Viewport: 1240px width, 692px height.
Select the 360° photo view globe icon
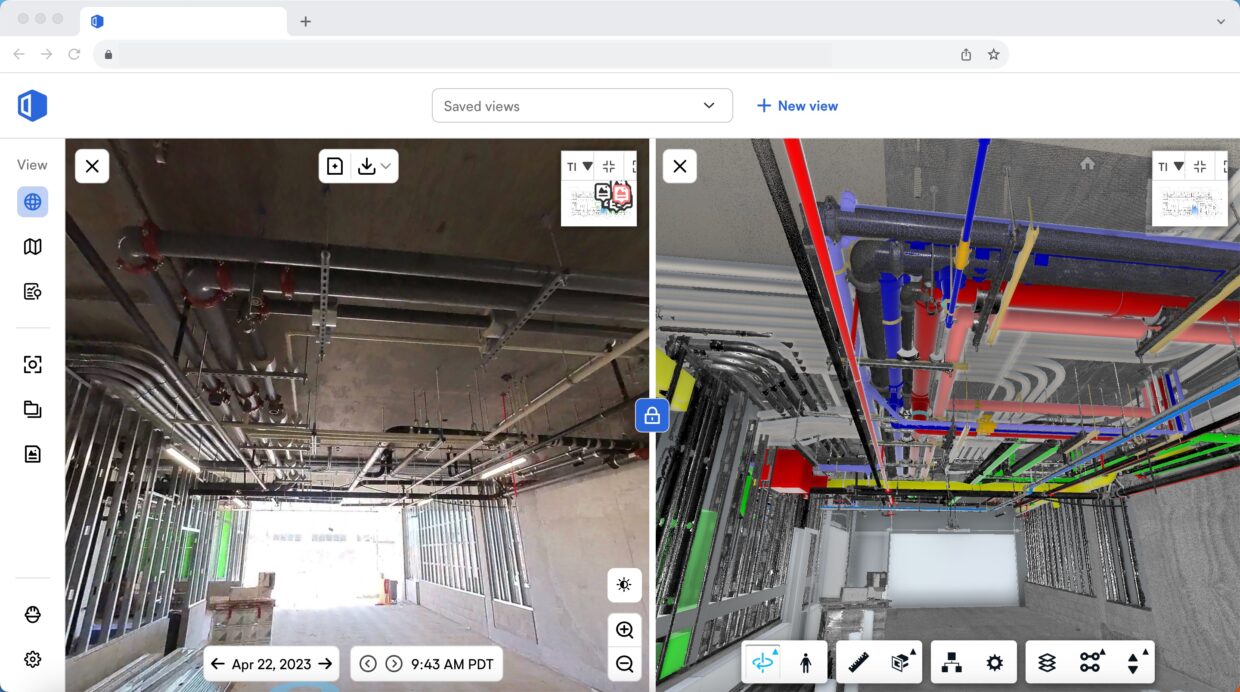32,201
